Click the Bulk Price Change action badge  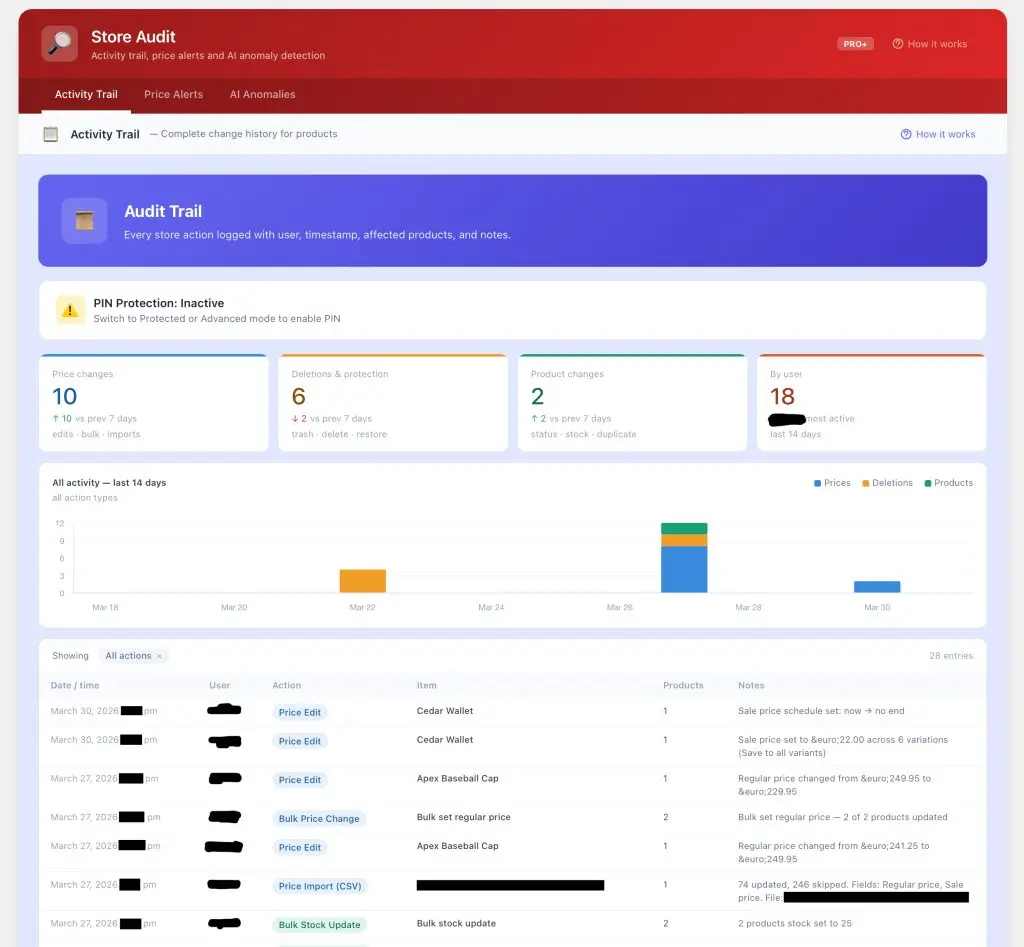(319, 818)
